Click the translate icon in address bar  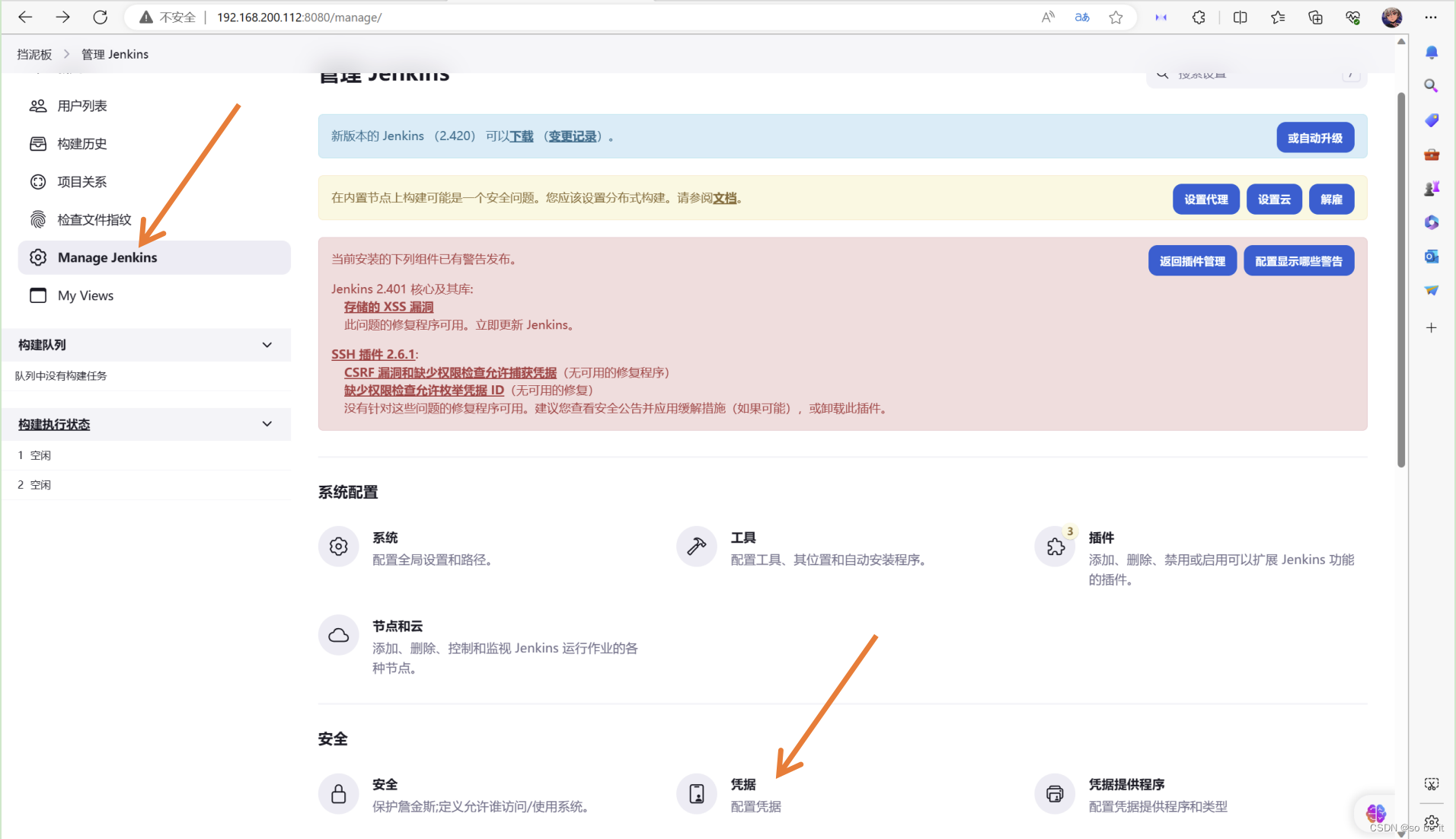pyautogui.click(x=1082, y=17)
